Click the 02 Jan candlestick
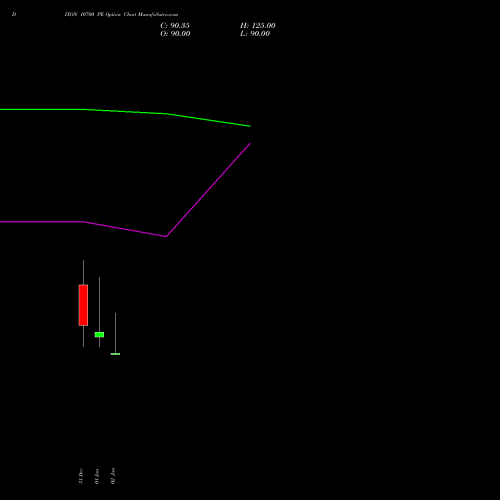The height and width of the screenshot is (500, 500). [x=115, y=354]
